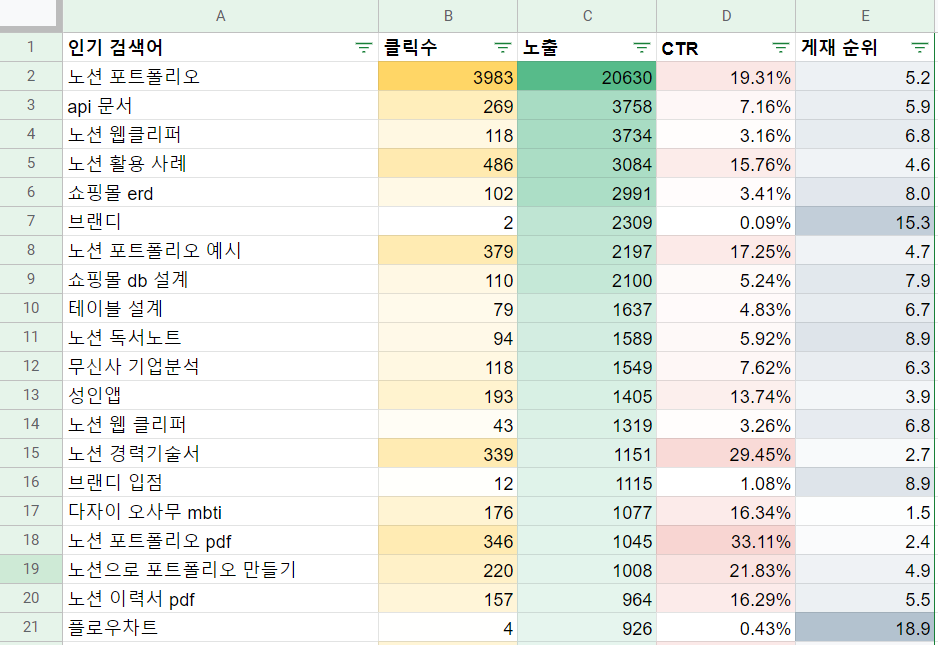Viewport: 938px width, 645px height.
Task: Click header cell CTR
Action: tap(726, 47)
